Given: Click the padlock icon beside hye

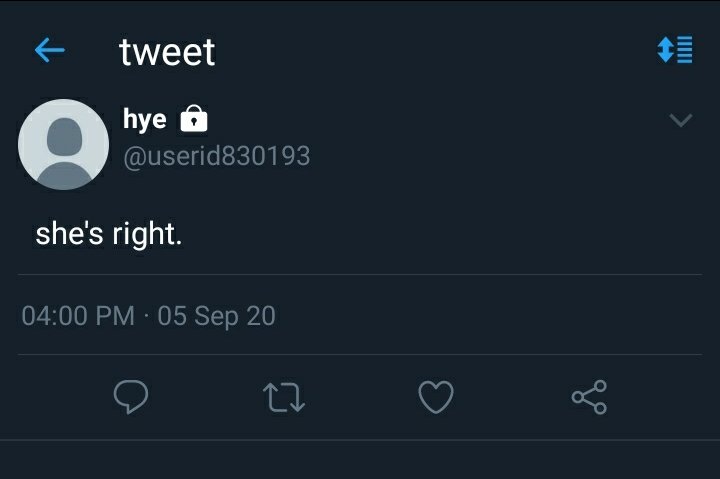Looking at the screenshot, I should click(x=194, y=118).
